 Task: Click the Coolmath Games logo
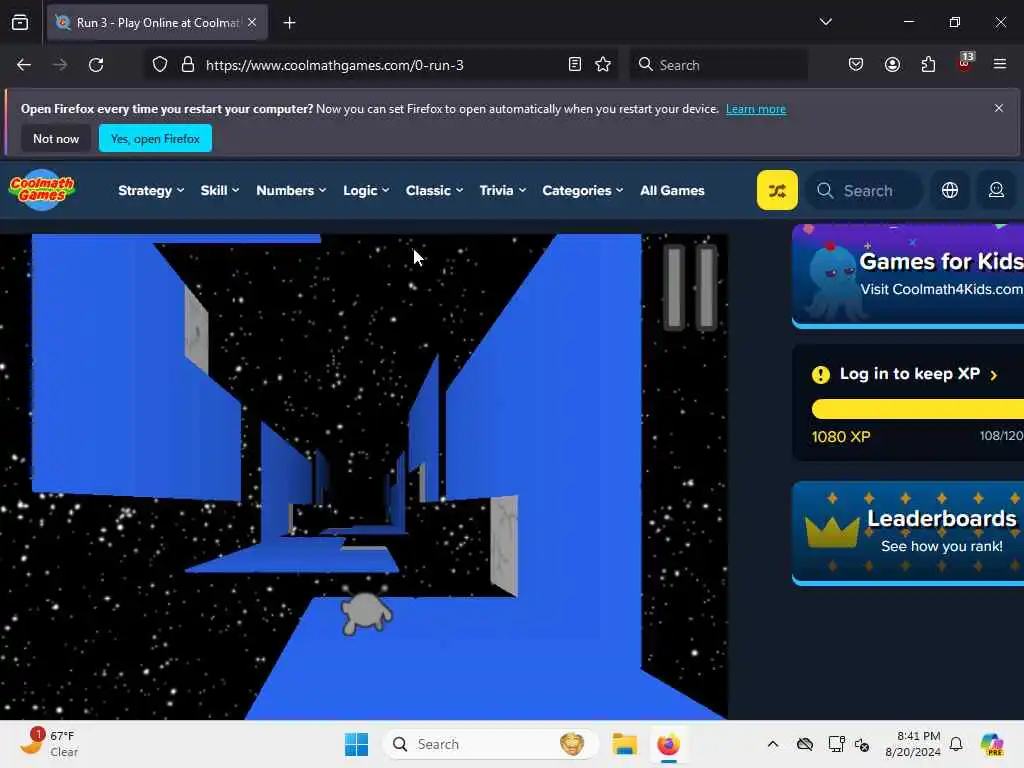click(x=42, y=190)
